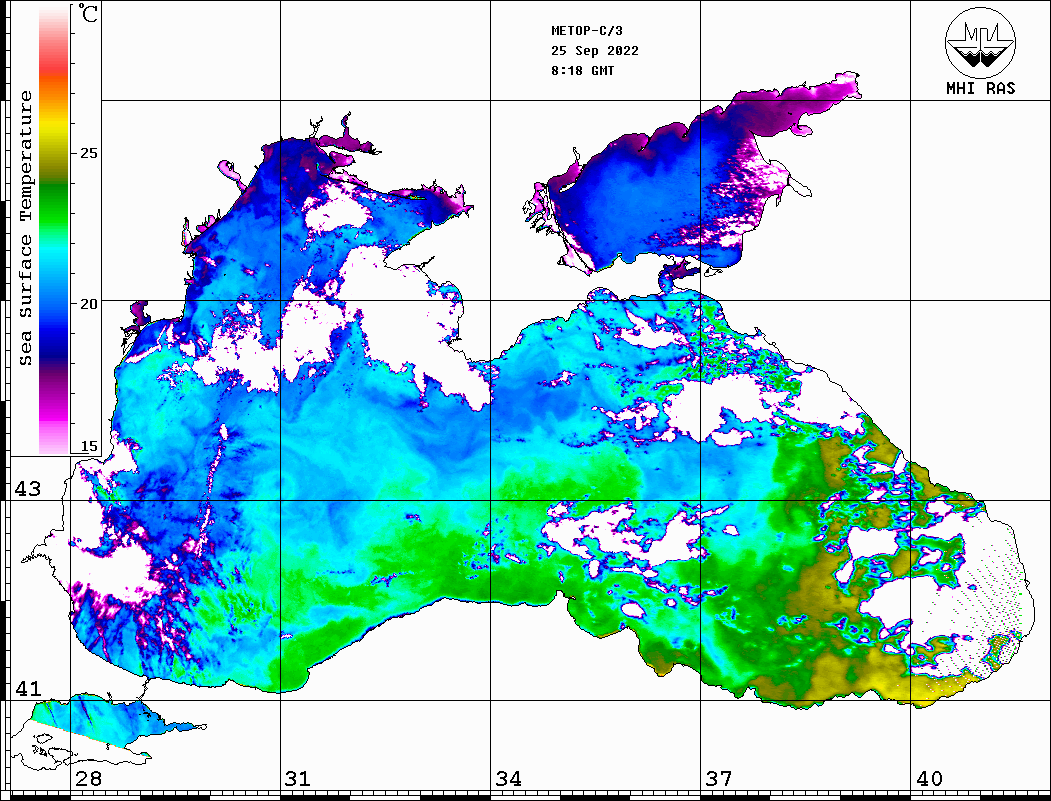Click the 20 degree scale mark
This screenshot has height=801, width=1051.
[x=88, y=304]
